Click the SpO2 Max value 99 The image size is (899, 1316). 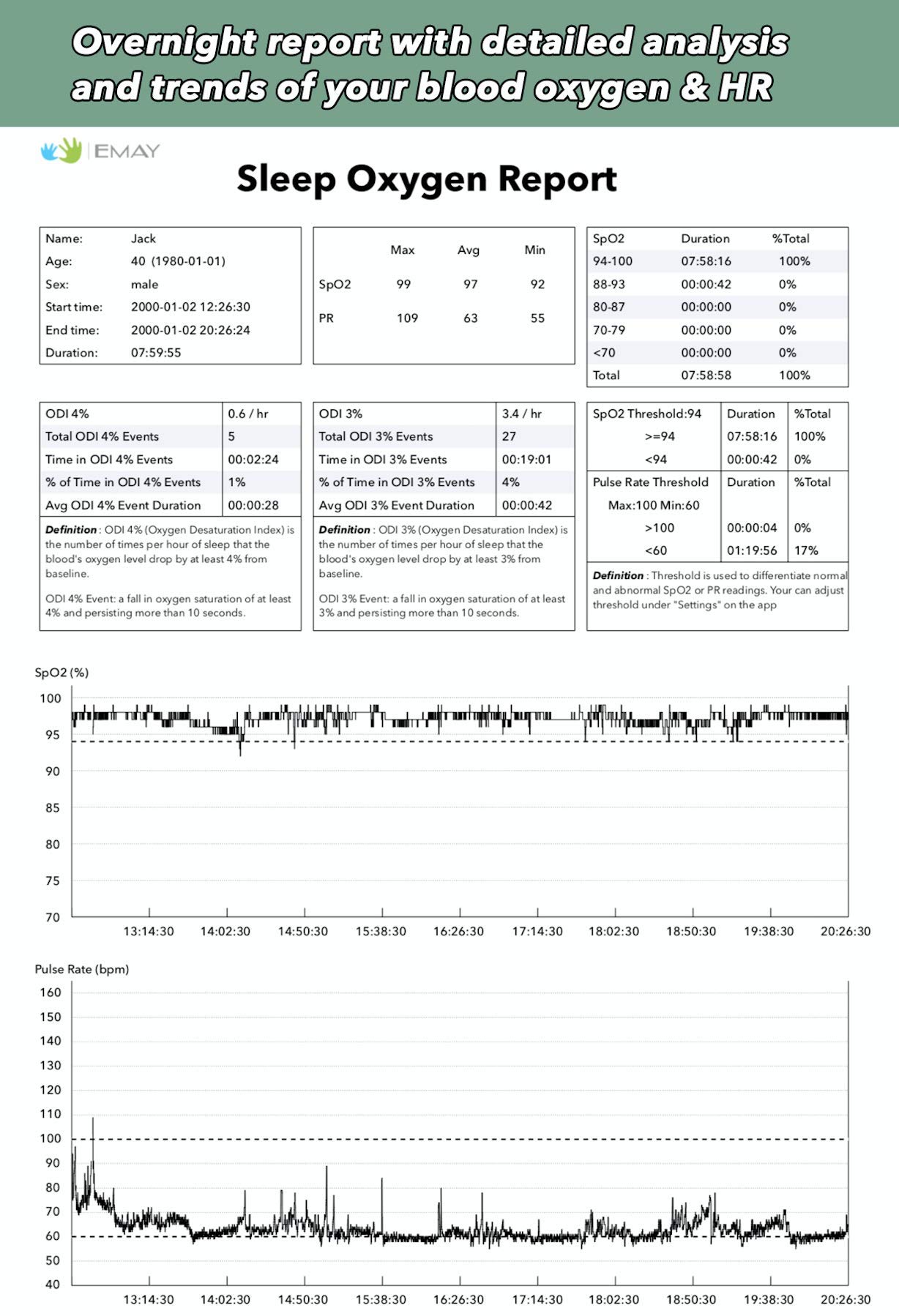403,284
